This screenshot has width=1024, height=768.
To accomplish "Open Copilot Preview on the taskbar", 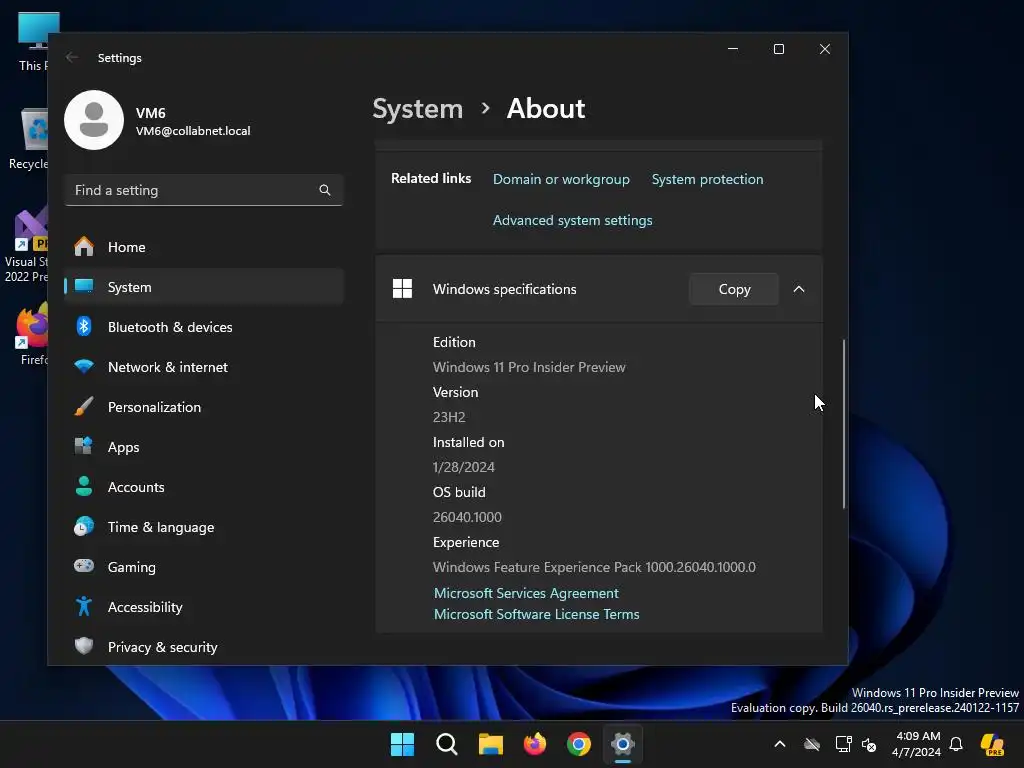I will click(993, 744).
